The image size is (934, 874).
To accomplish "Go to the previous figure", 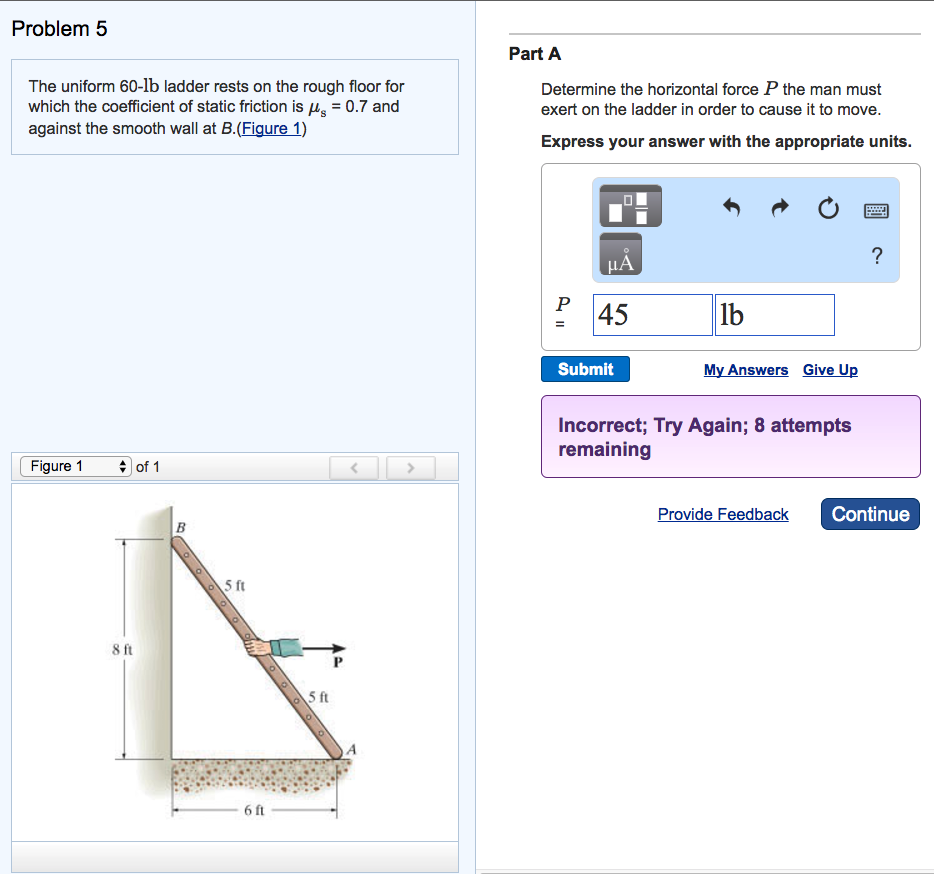I will coord(355,467).
